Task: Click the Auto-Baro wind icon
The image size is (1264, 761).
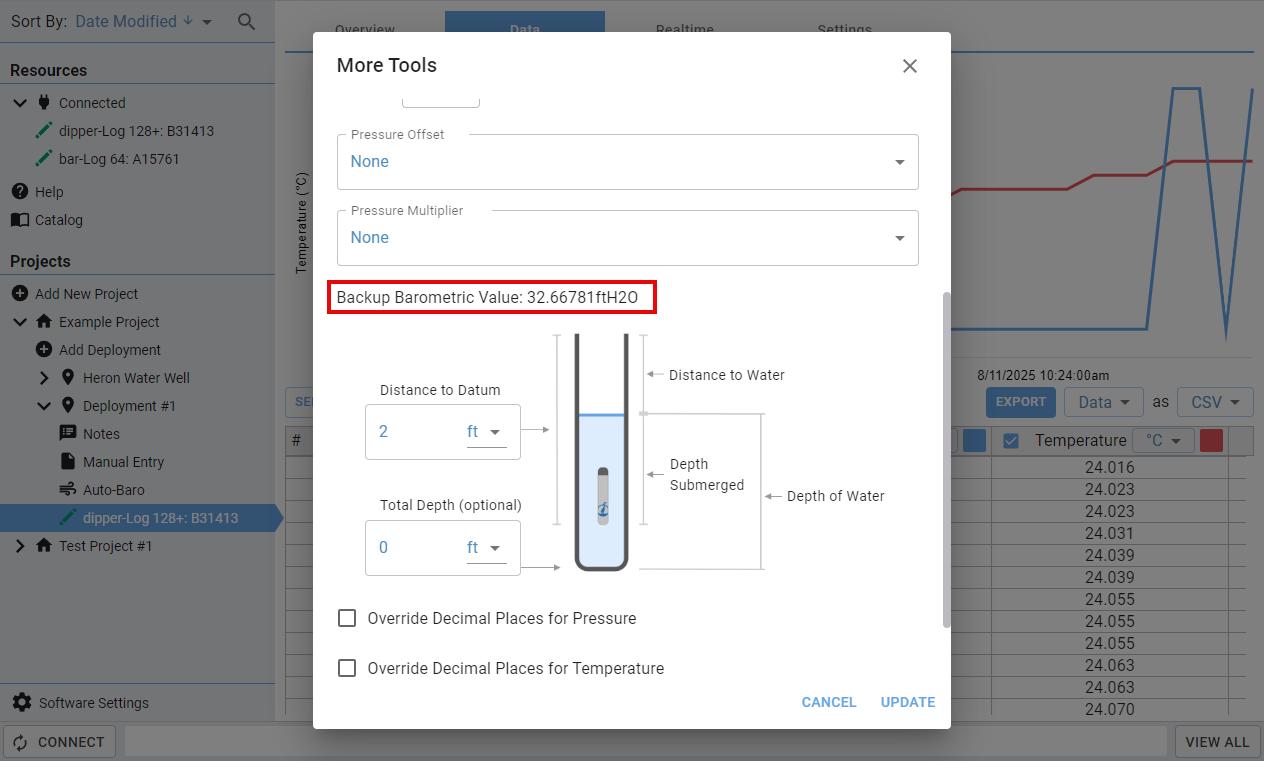Action: [68, 490]
